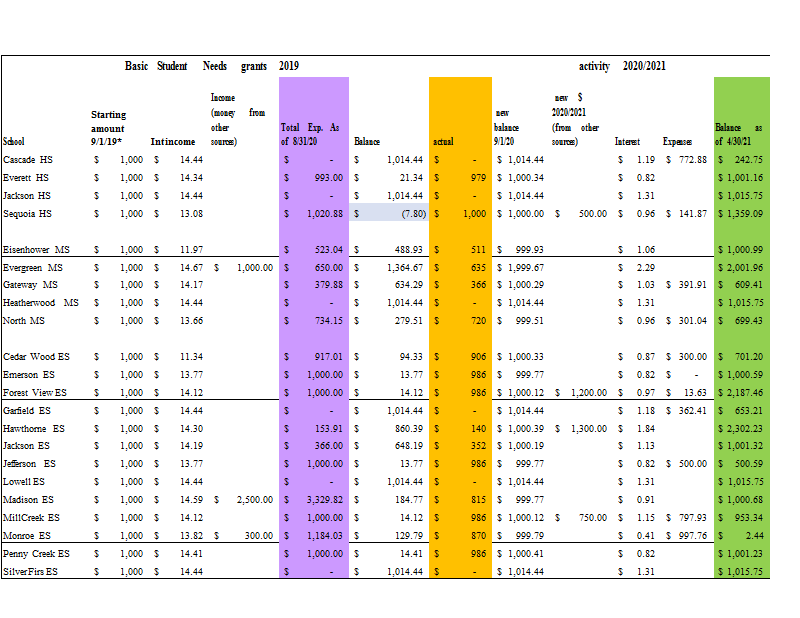
Task: Click the Gateway MS row label
Action: click(x=31, y=285)
